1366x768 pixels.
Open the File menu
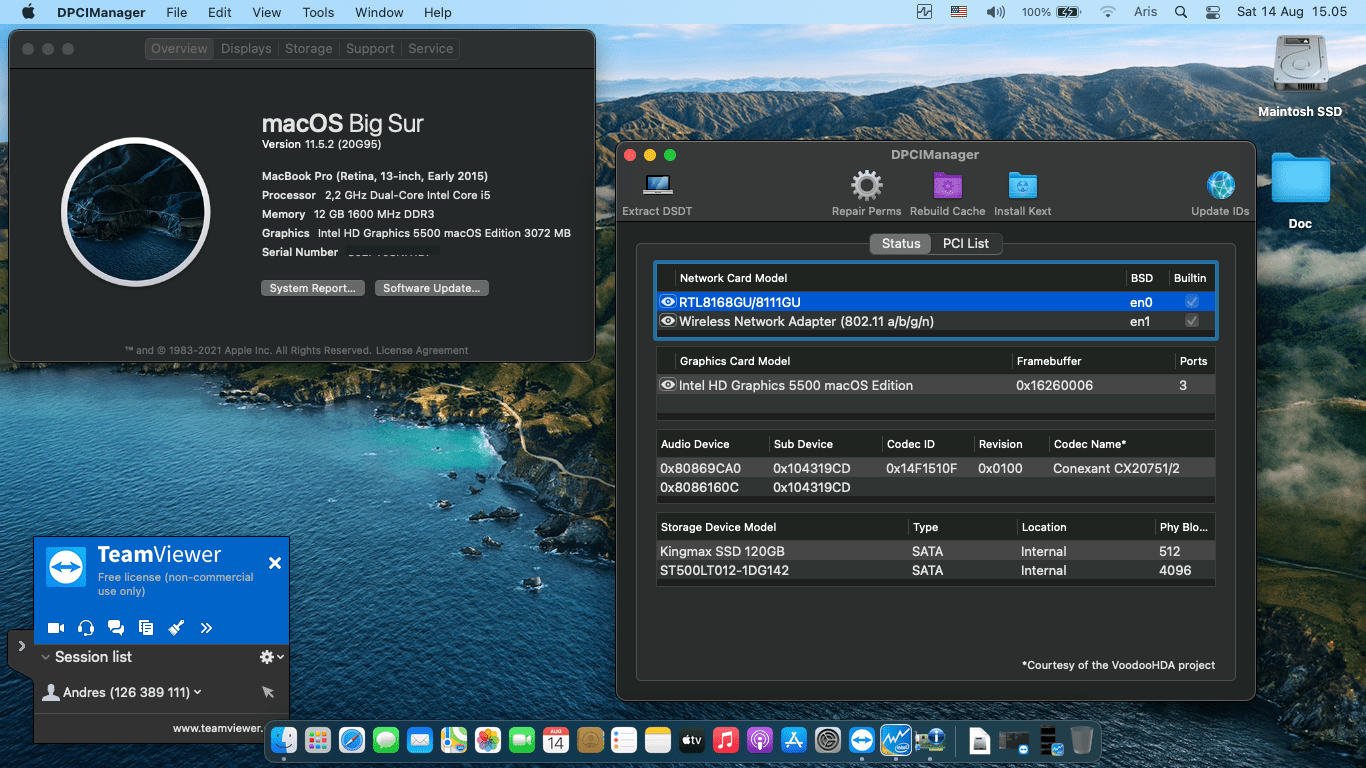(176, 12)
